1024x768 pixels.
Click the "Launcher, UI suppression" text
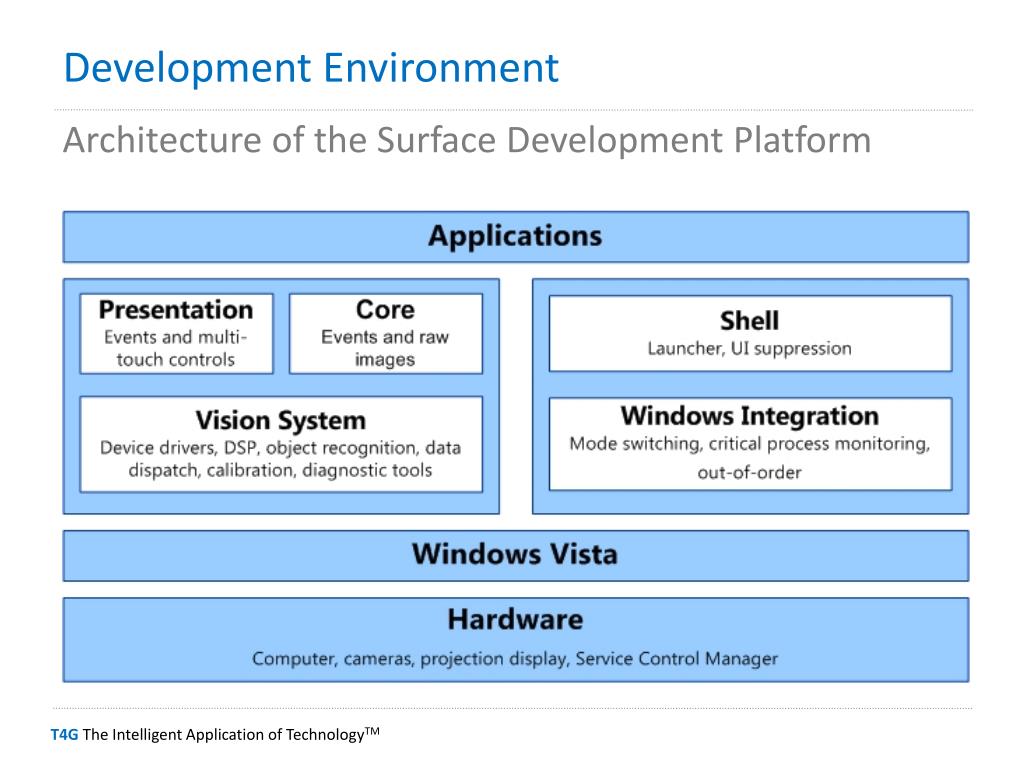750,349
